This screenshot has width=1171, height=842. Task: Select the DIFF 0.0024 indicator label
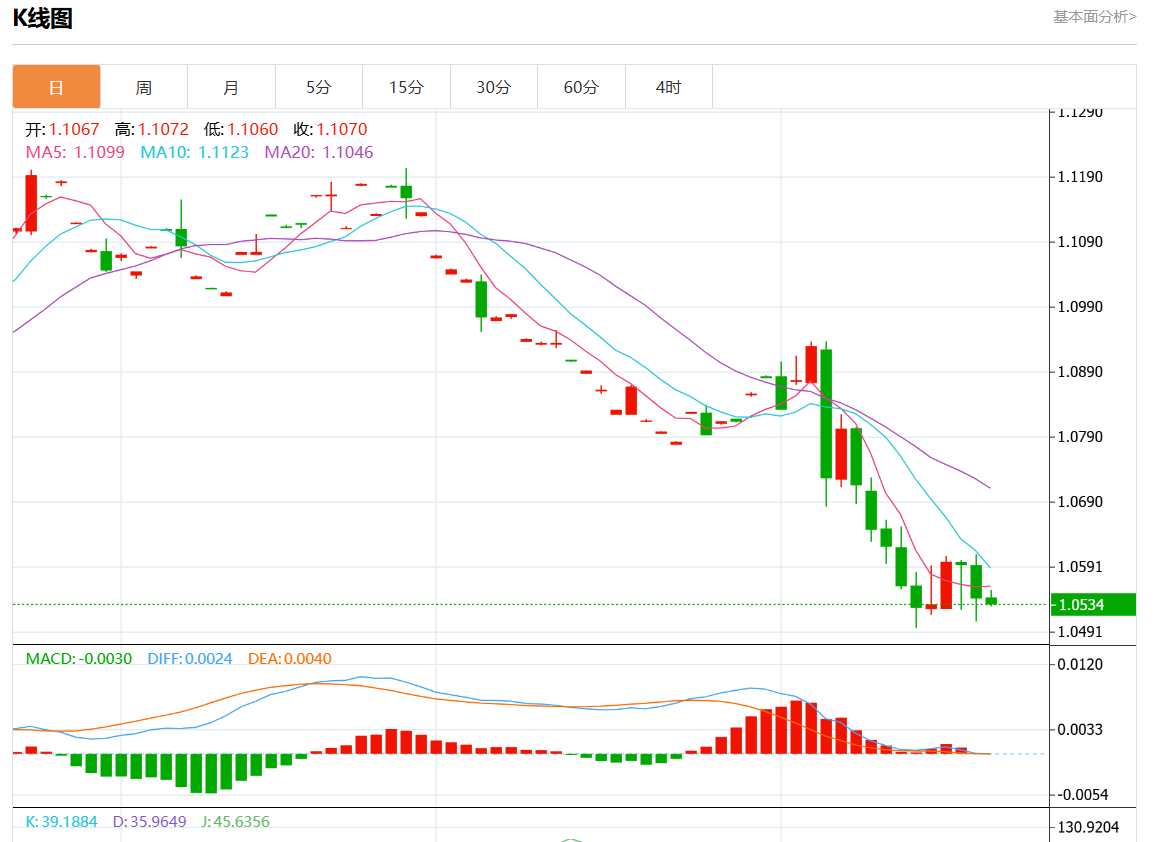190,659
